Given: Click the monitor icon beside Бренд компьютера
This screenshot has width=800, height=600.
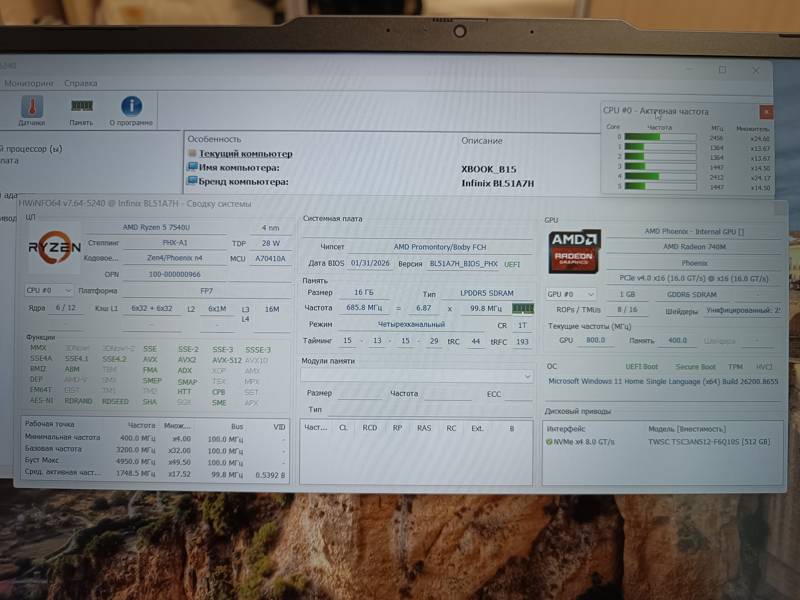Looking at the screenshot, I should pyautogui.click(x=192, y=181).
